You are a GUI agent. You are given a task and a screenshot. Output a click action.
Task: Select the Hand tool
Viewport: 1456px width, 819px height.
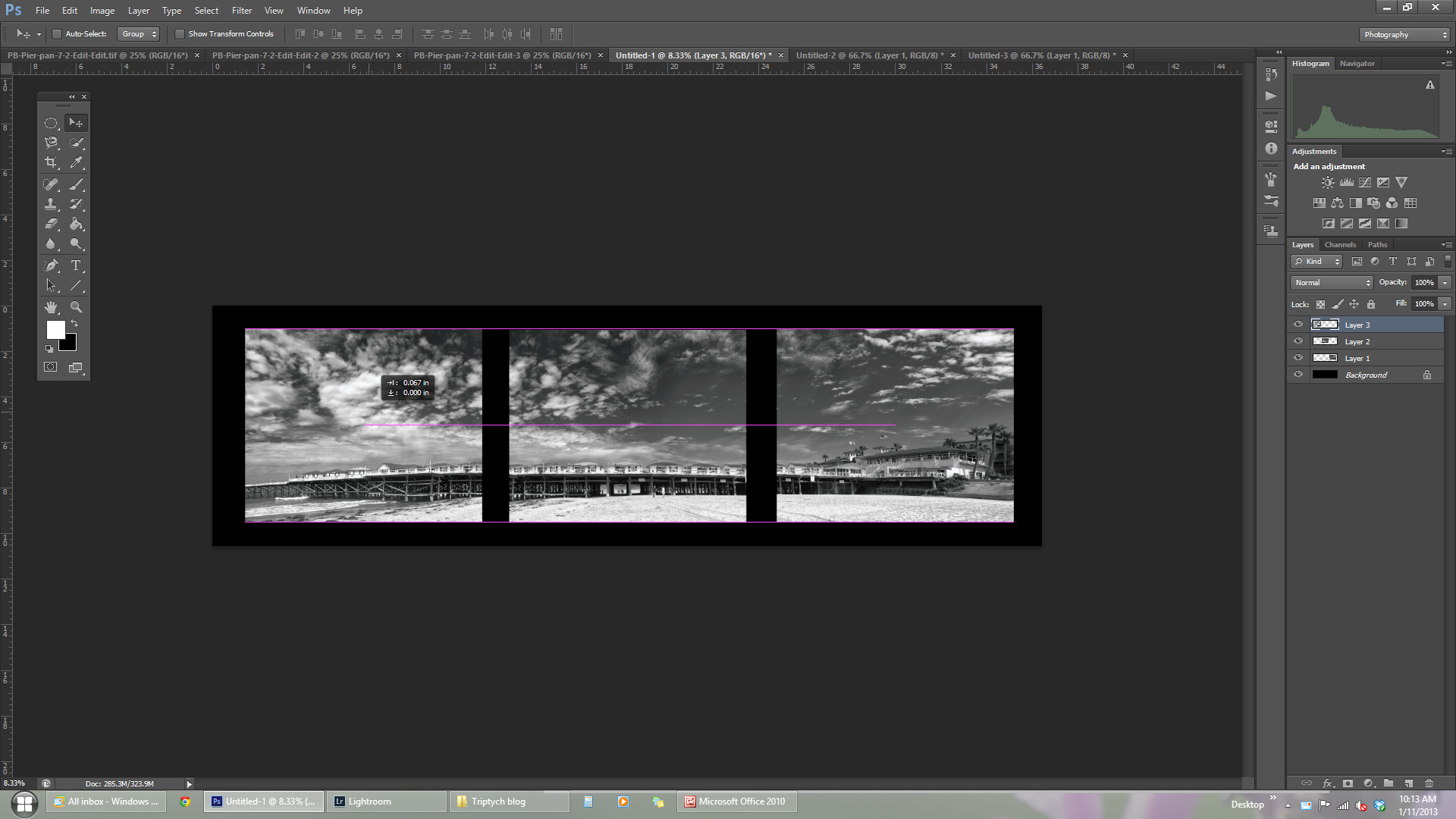coord(51,307)
